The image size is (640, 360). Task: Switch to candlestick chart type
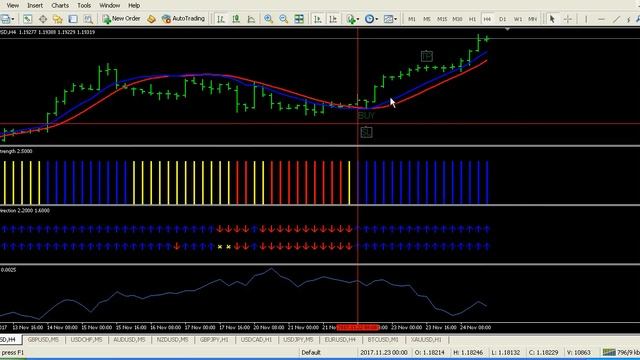(236, 19)
